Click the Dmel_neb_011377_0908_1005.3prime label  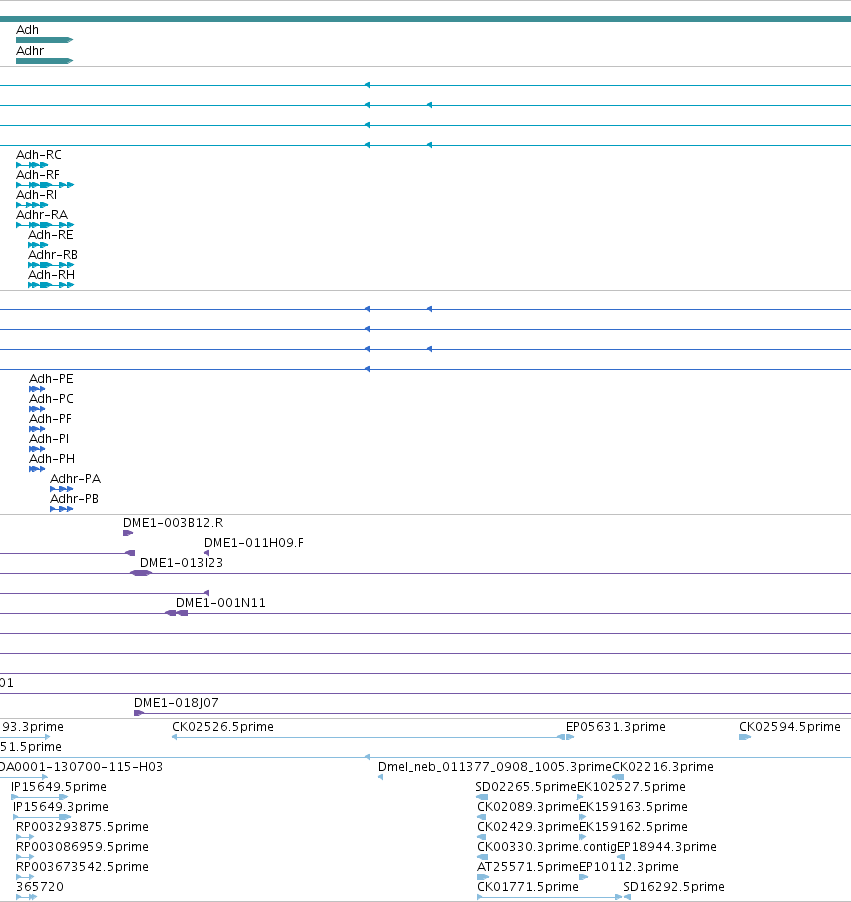pyautogui.click(x=494, y=767)
